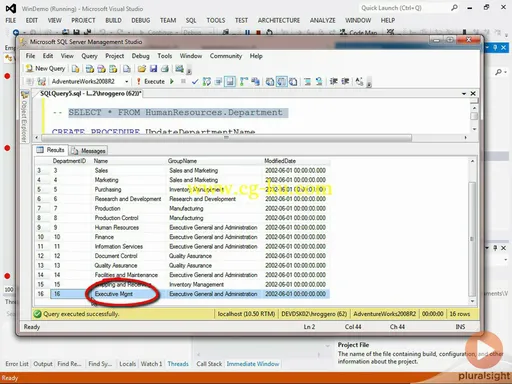
Task: Open the Watch 1 tab in Visual Studio
Action: coord(151,364)
